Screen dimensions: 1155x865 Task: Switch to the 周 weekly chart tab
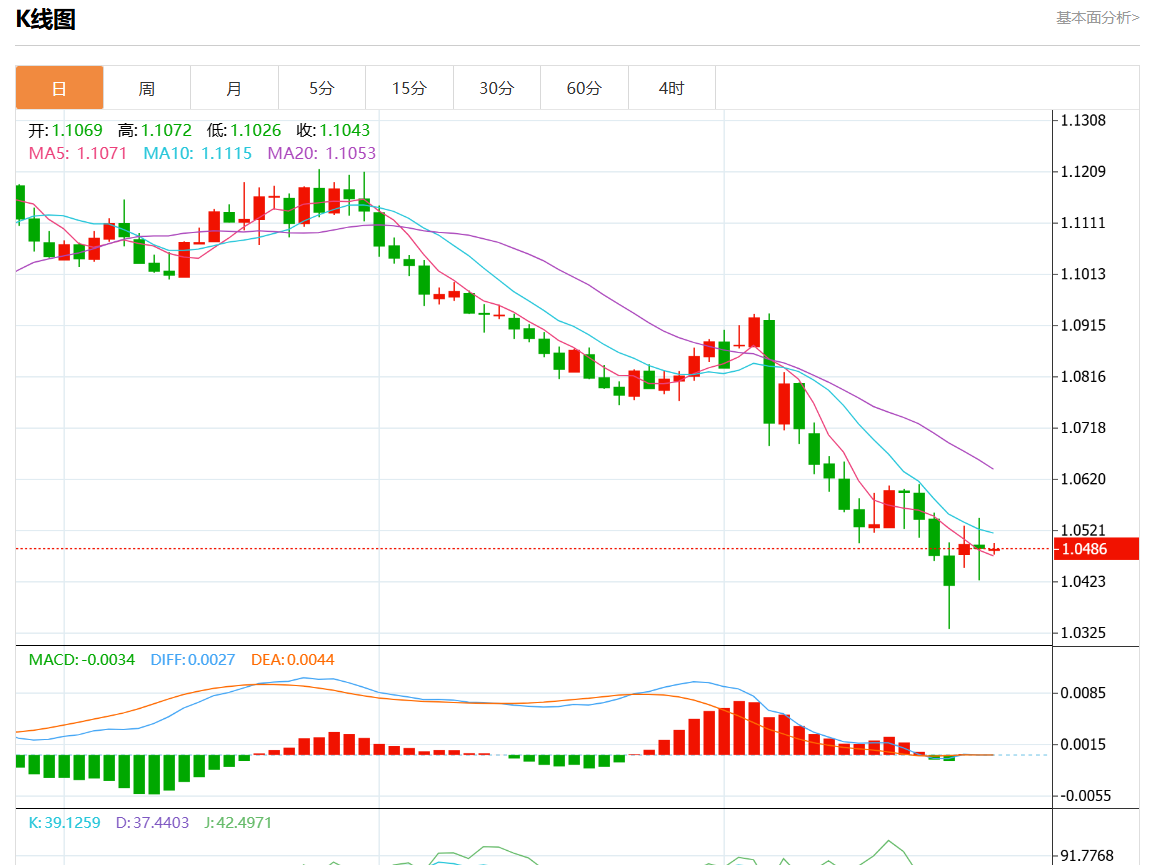[147, 88]
